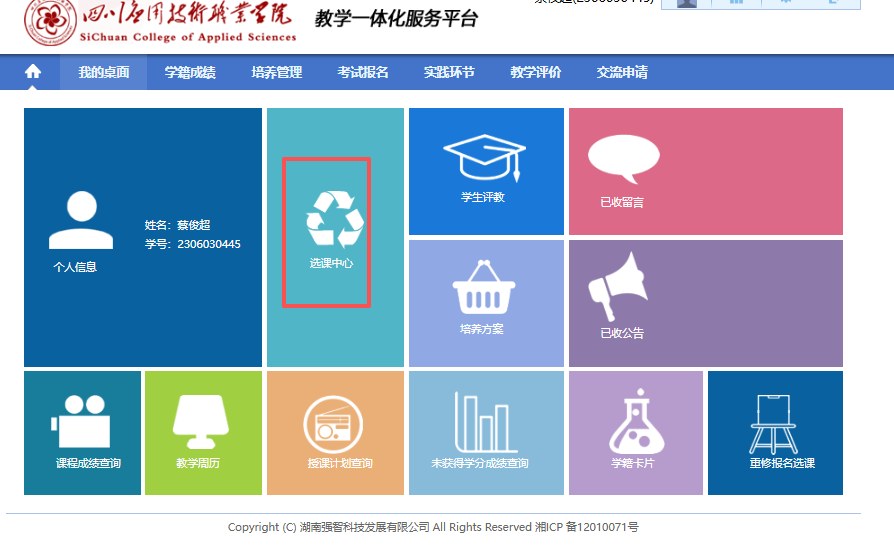The height and width of the screenshot is (549, 894).
Task: Open the 考试报名 menu
Action: 363,72
